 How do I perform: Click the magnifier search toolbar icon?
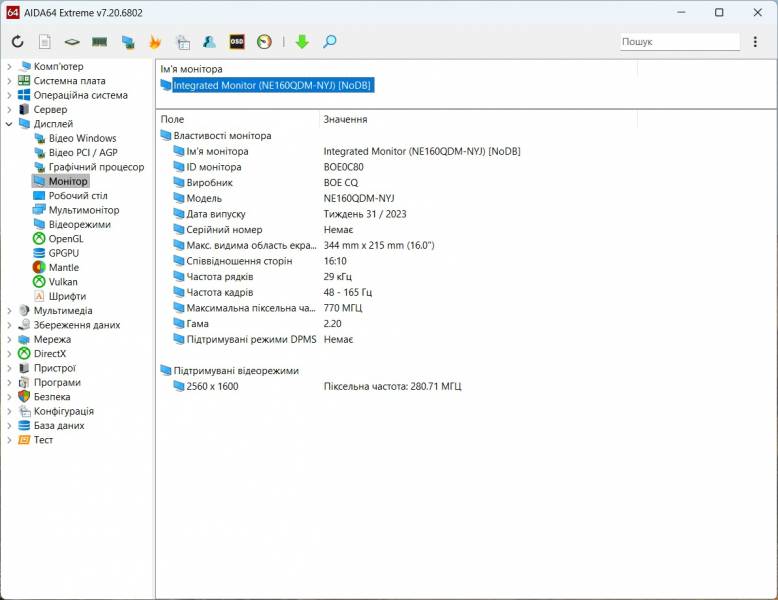(x=329, y=42)
